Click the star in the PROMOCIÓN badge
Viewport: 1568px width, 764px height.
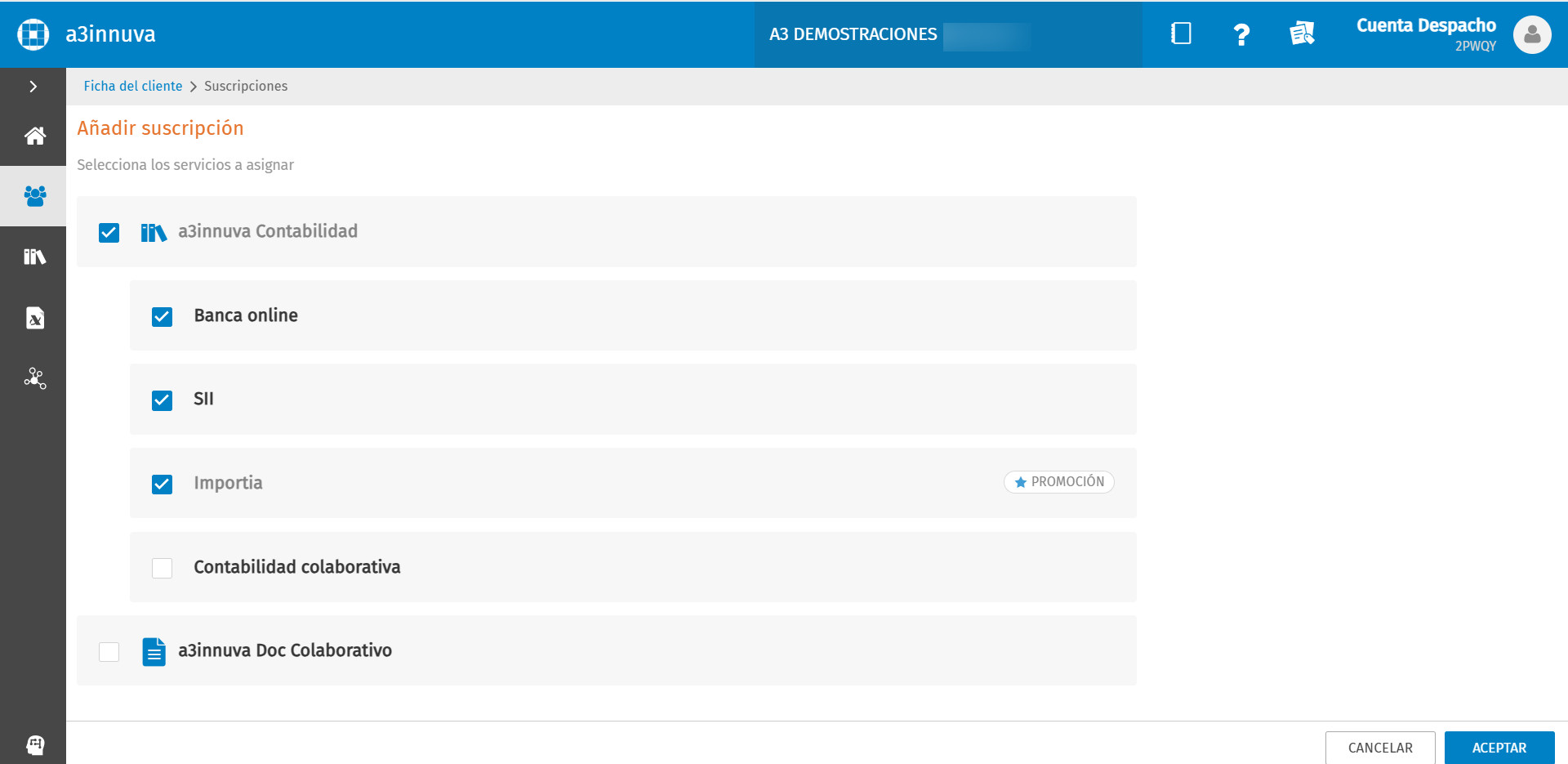click(x=1020, y=482)
